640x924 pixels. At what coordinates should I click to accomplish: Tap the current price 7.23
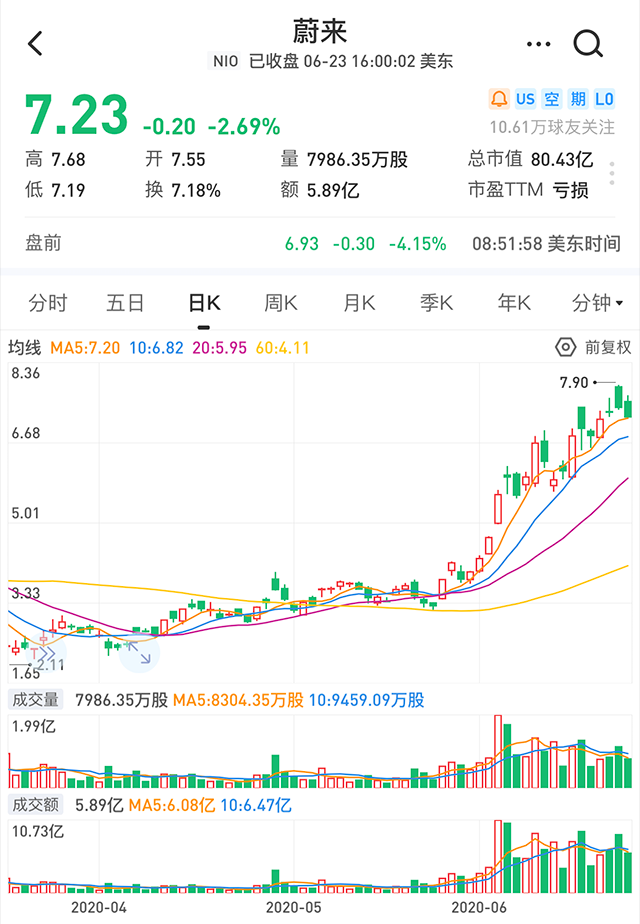77,114
